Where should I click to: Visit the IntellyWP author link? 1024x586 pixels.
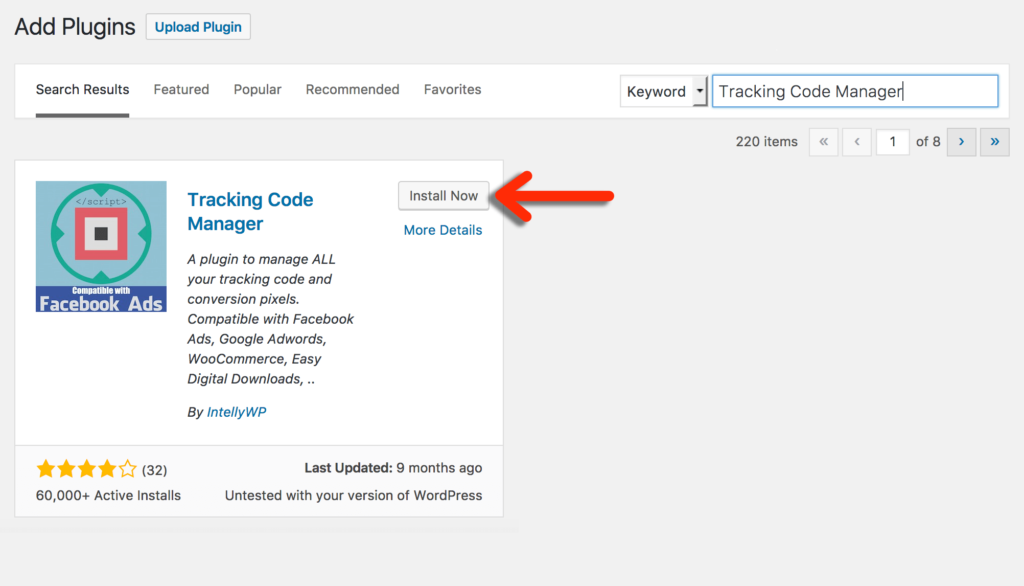(237, 412)
